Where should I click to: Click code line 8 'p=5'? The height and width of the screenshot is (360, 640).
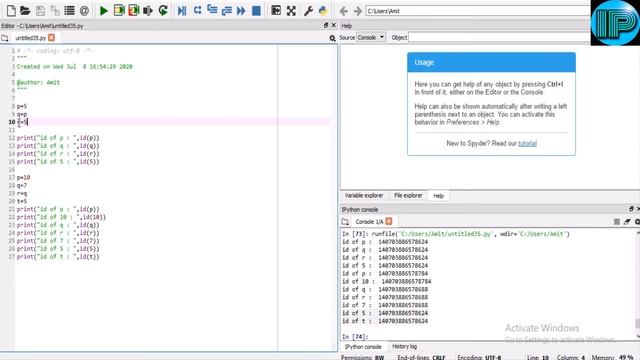[22, 106]
